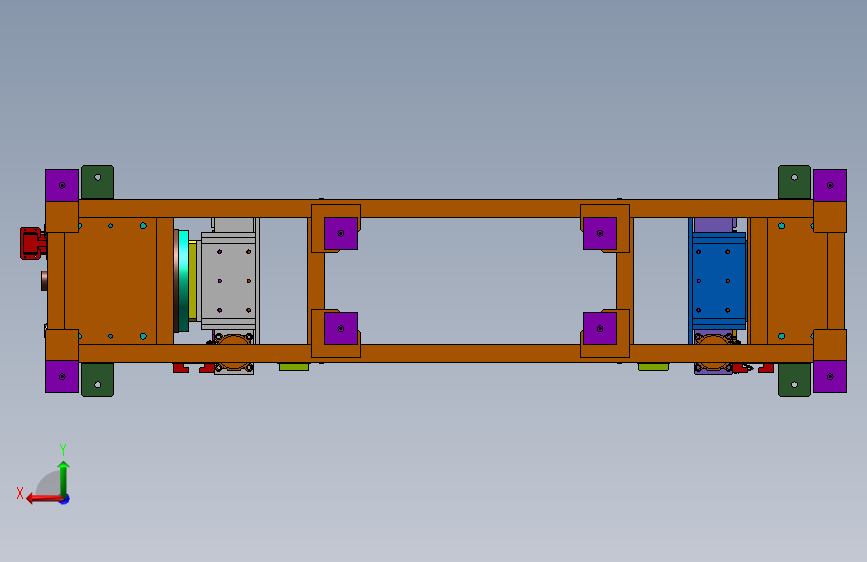This screenshot has height=562, width=867.
Task: Pick the green bracket at the upper left
Action: coord(97,182)
